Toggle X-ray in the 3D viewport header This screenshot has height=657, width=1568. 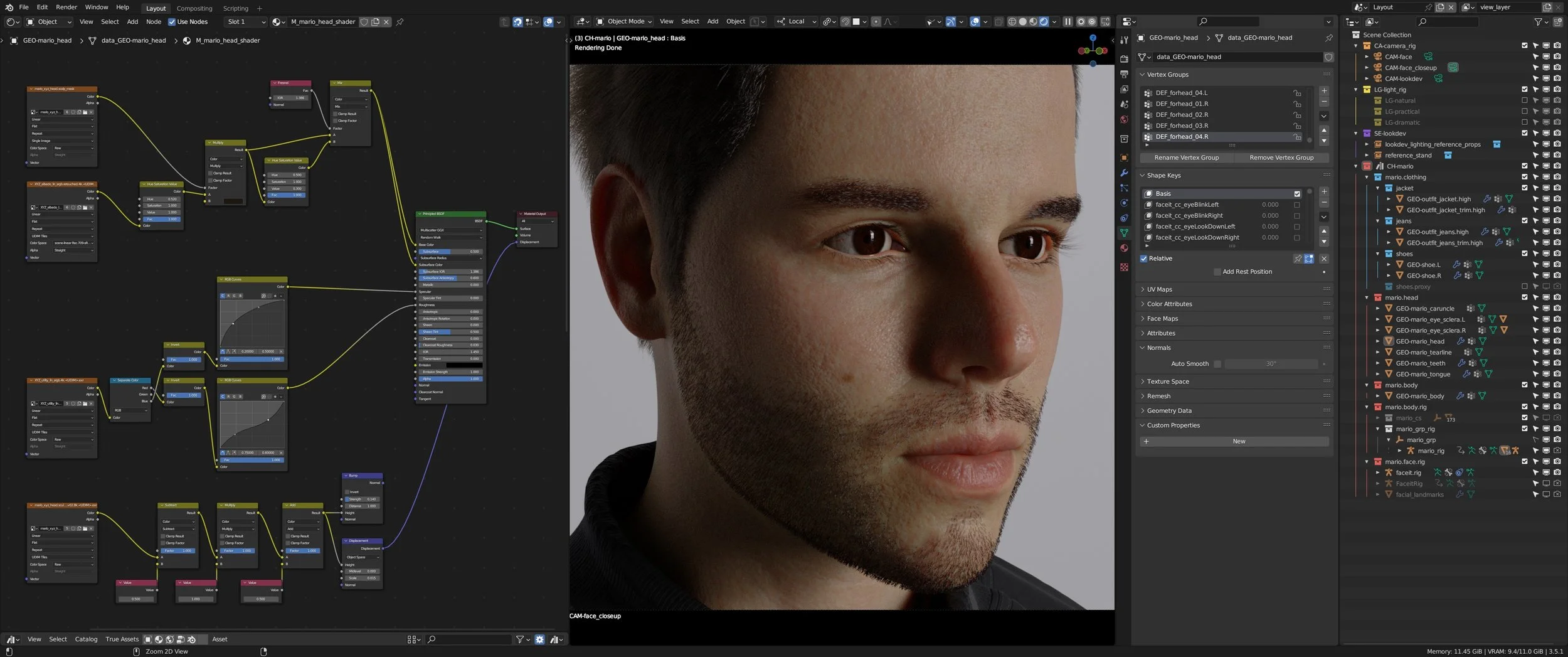[999, 21]
